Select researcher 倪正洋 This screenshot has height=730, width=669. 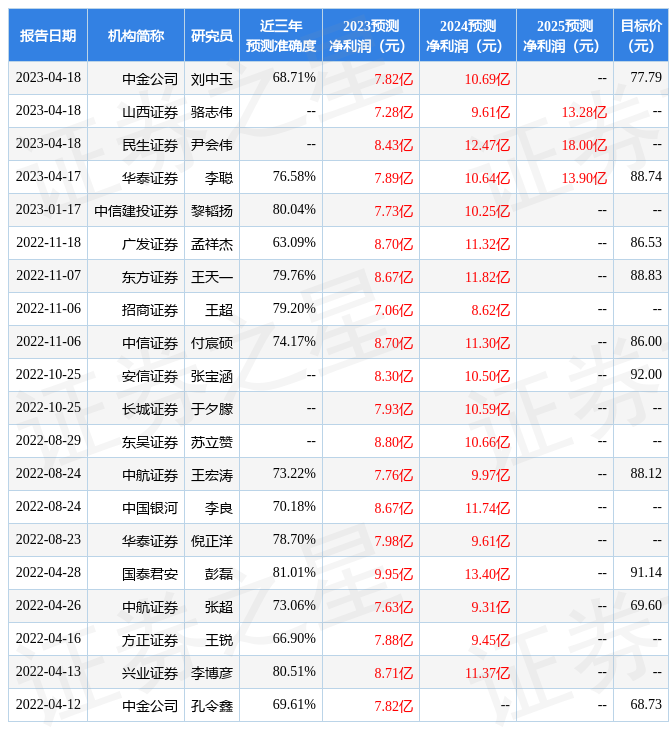[212, 541]
